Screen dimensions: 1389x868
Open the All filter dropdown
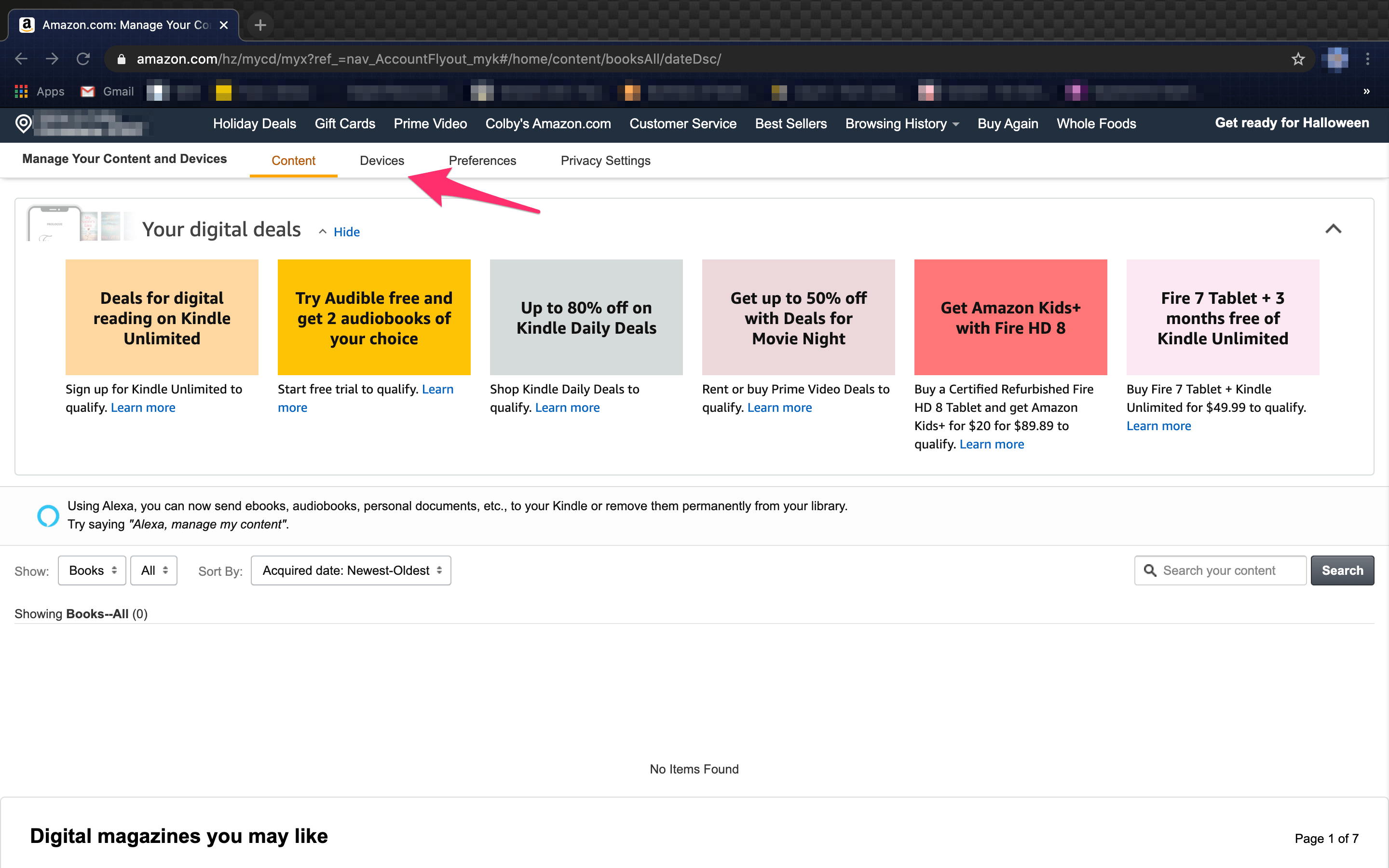[154, 570]
